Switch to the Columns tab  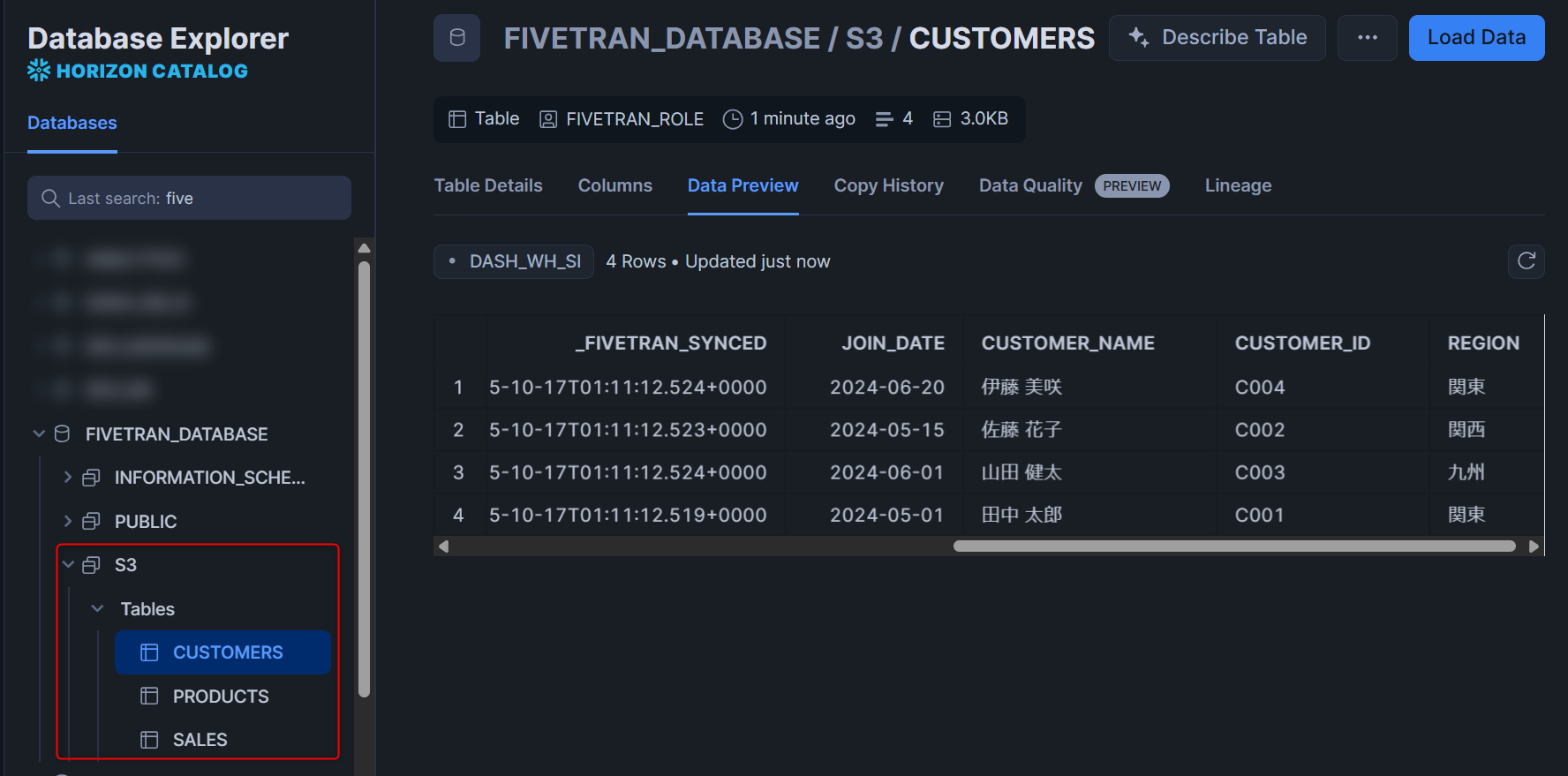[x=614, y=185]
